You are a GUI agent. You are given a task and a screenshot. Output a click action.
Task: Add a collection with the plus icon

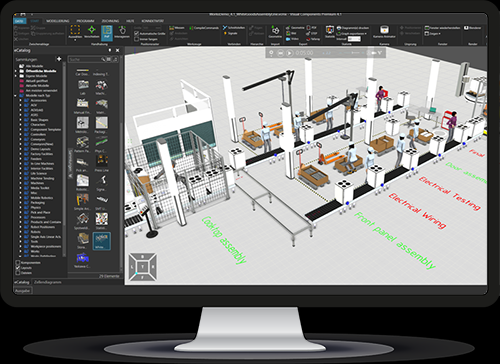pos(59,59)
